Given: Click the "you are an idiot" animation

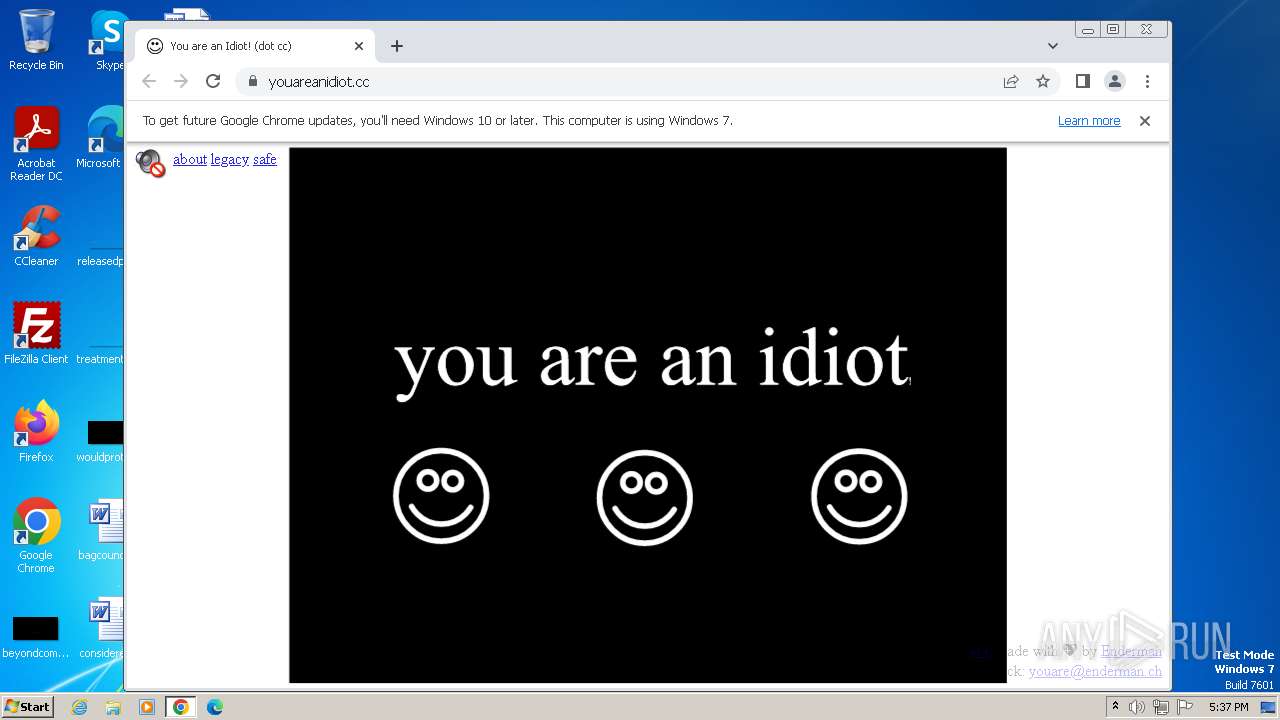Looking at the screenshot, I should (648, 415).
